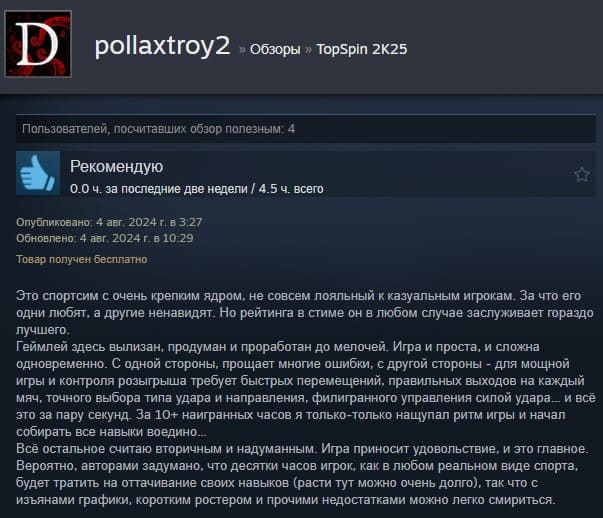Click the » separator before TopSpin 2K25
603x518 pixels.
tap(308, 49)
